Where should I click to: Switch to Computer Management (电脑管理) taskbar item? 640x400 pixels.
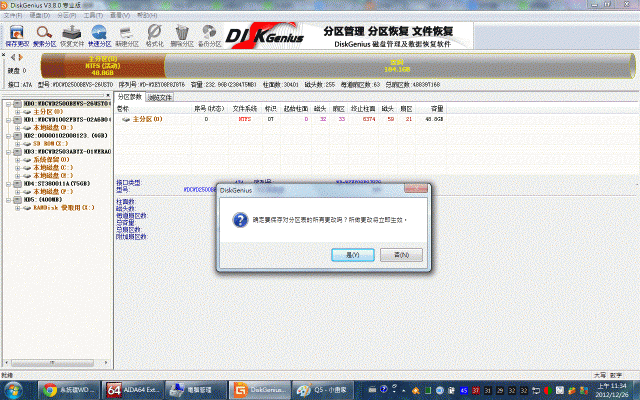[196, 390]
